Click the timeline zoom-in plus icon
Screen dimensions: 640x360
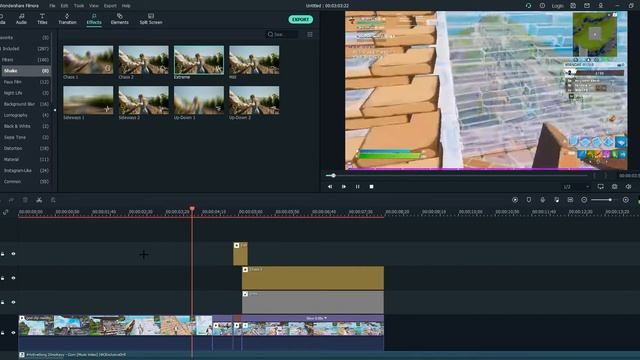pyautogui.click(x=626, y=200)
